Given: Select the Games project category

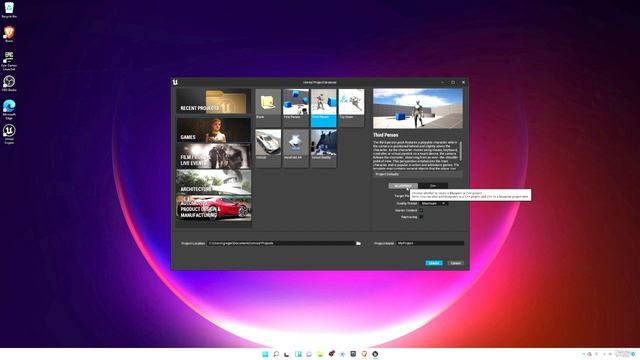Looking at the screenshot, I should [x=214, y=130].
